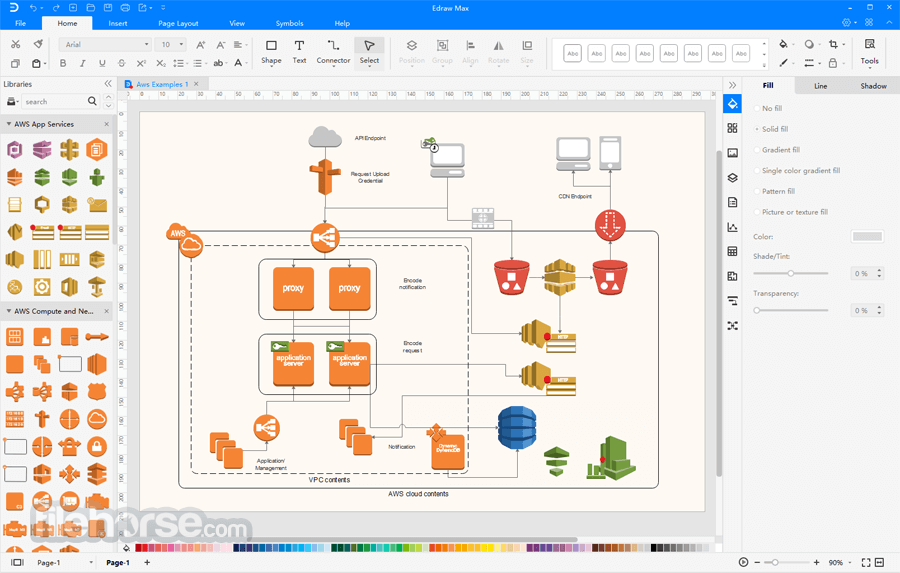Switch to Line properties tab

pyautogui.click(x=820, y=86)
